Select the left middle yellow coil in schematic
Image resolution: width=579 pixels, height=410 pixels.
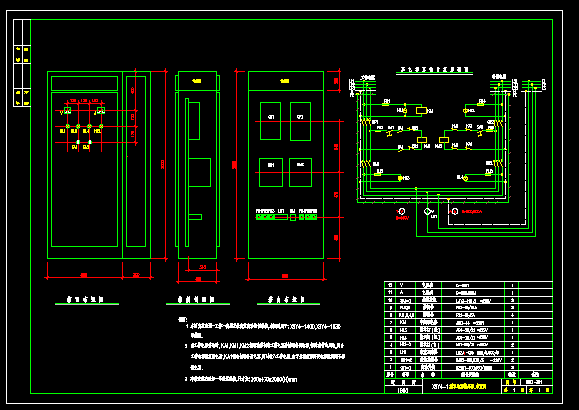tap(422, 140)
